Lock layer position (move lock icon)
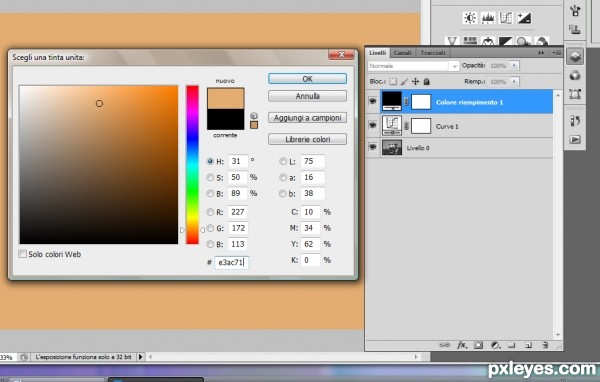The width and height of the screenshot is (600, 382). 415,82
